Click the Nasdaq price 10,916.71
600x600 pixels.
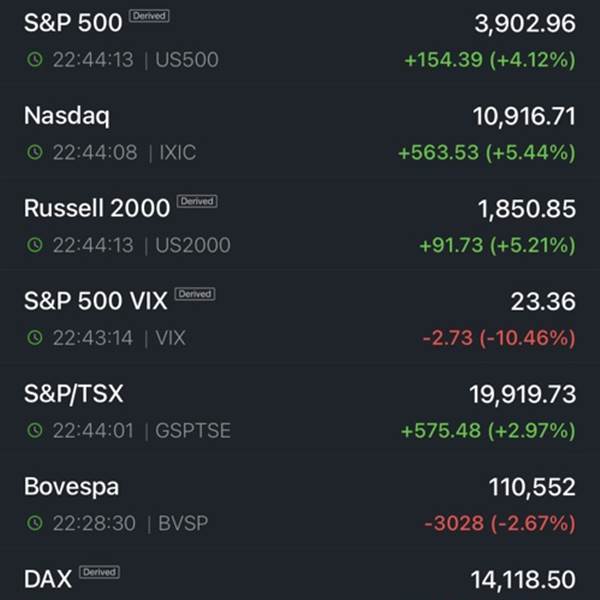524,116
